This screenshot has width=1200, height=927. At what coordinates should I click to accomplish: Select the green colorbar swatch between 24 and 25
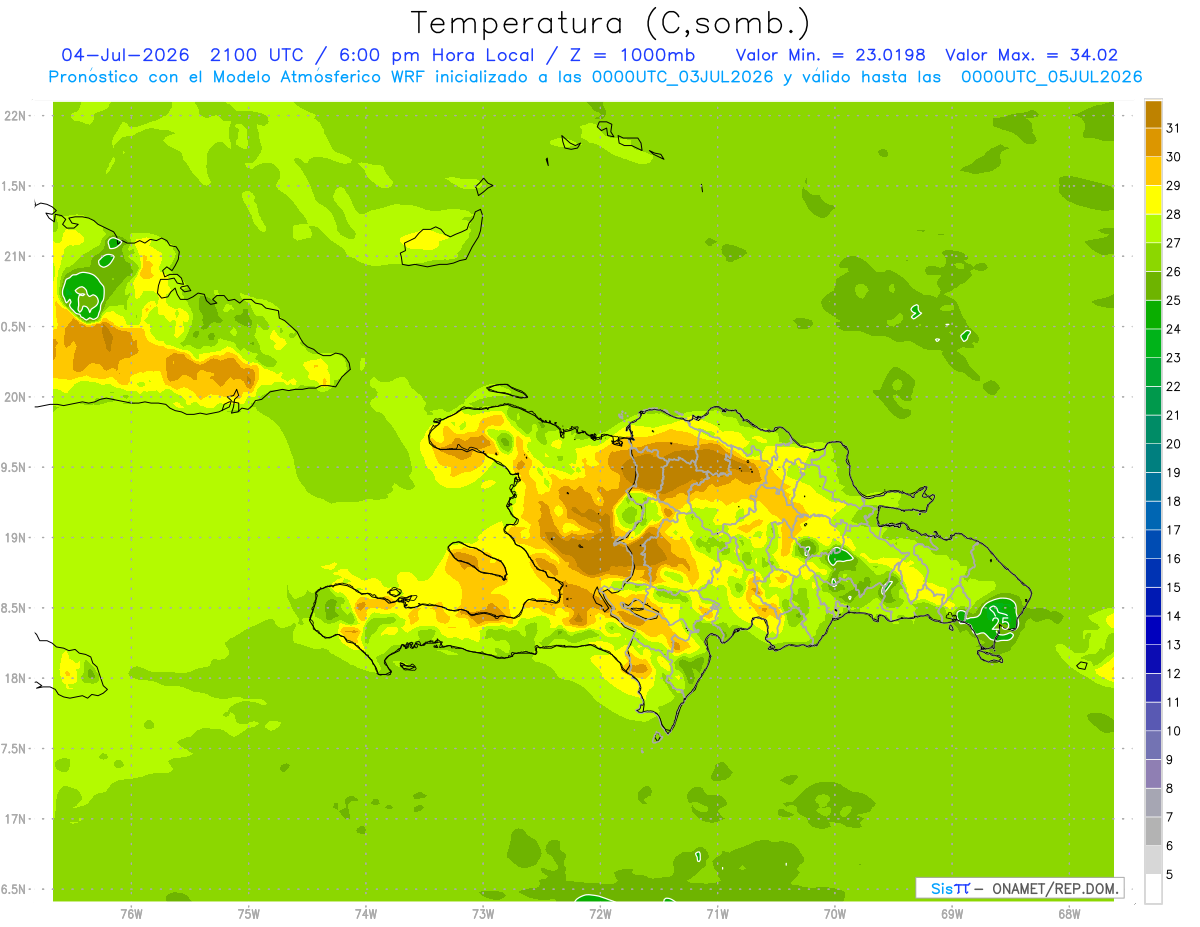tap(1153, 314)
